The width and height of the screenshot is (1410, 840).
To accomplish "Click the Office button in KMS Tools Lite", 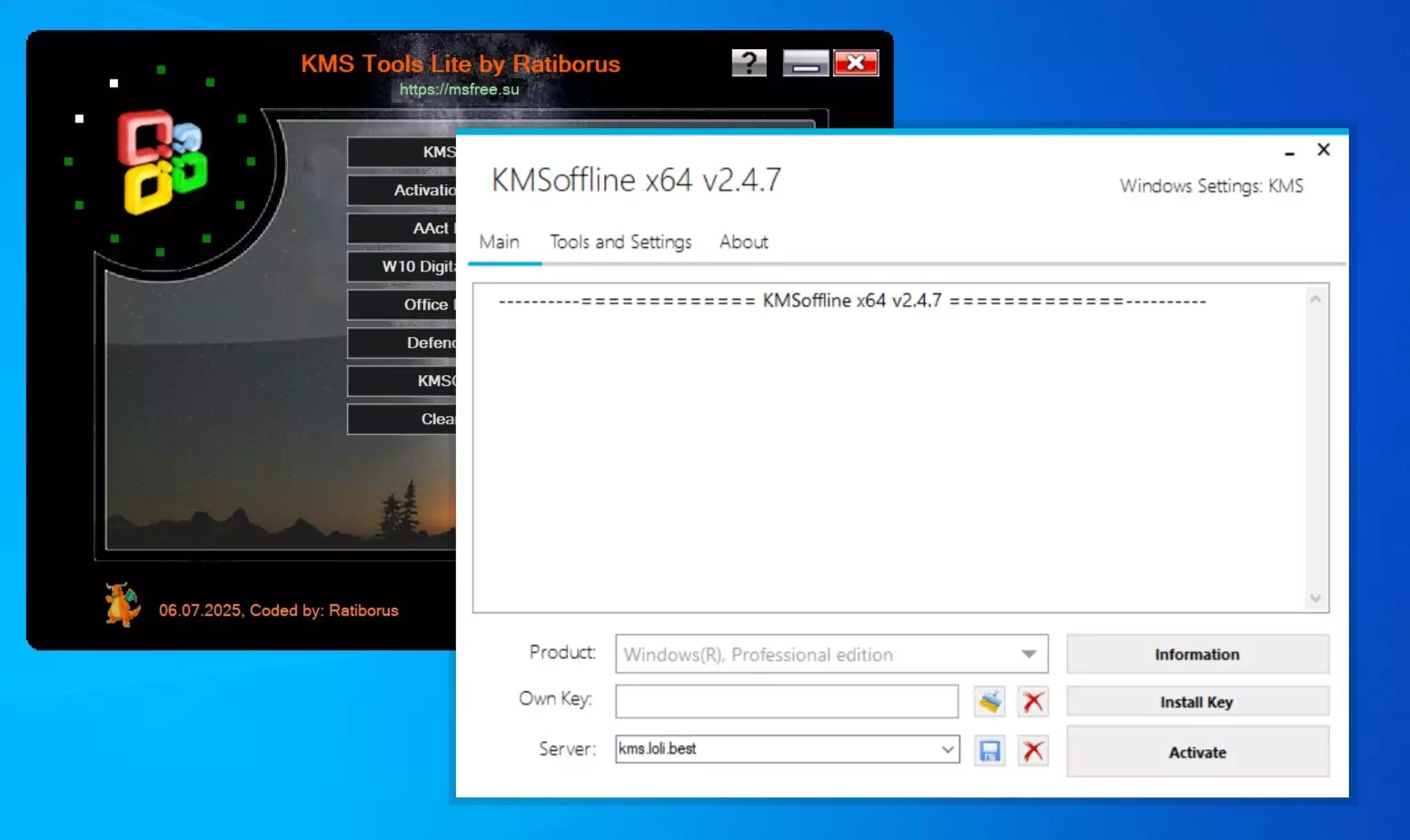I will click(x=402, y=304).
